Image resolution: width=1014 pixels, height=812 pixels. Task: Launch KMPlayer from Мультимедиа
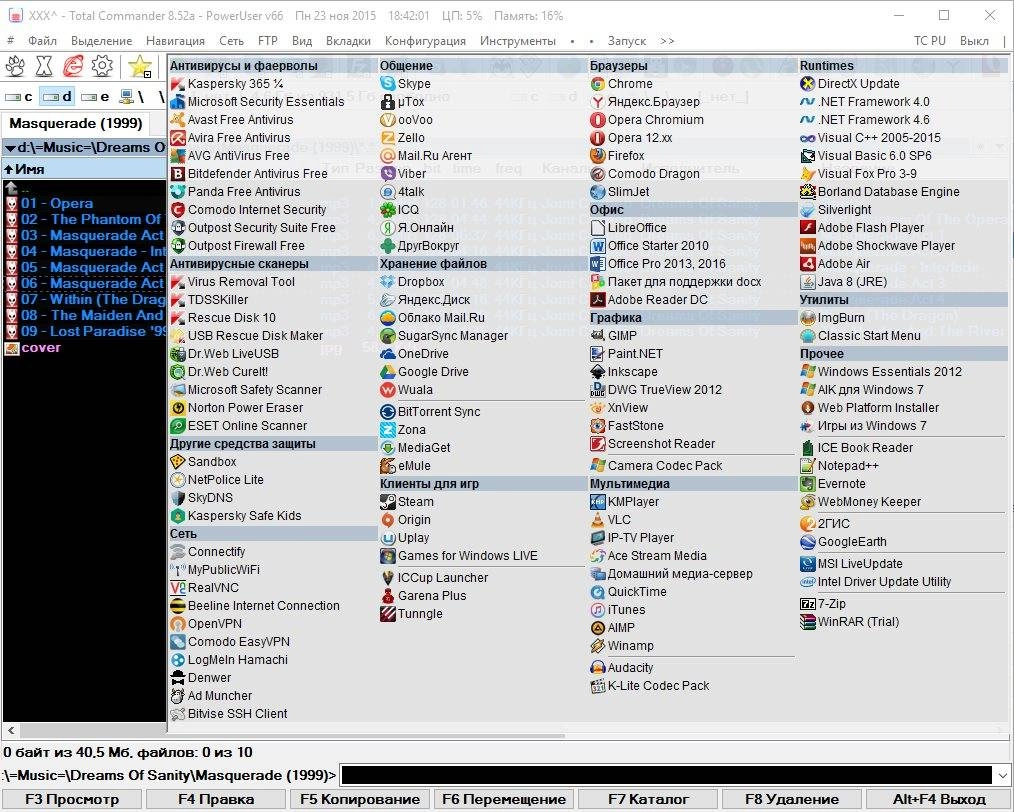[624, 501]
